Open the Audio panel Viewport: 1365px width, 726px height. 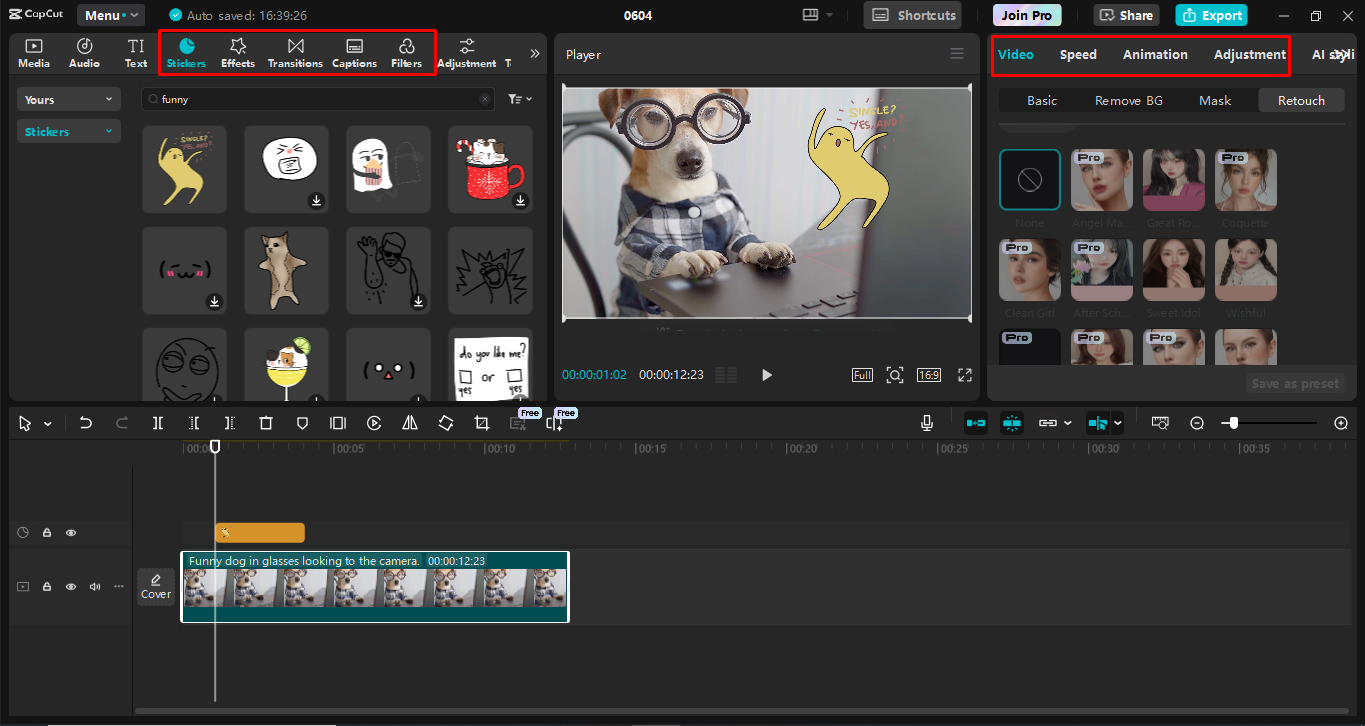(x=84, y=53)
